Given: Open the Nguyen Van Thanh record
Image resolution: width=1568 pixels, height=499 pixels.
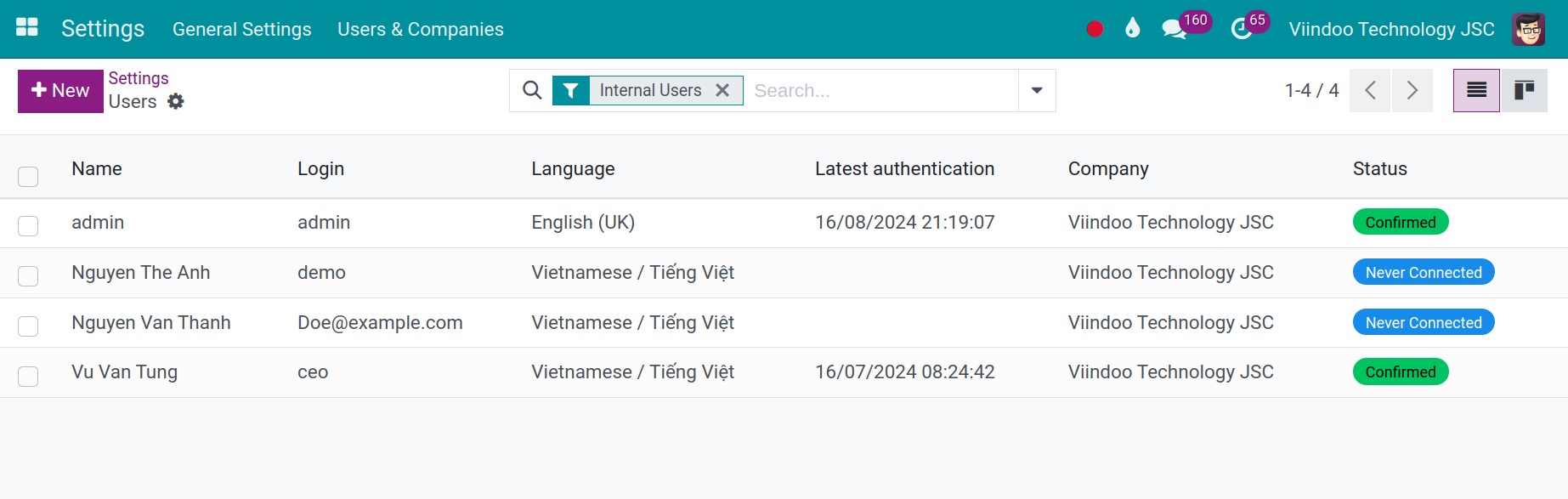Looking at the screenshot, I should [x=151, y=322].
